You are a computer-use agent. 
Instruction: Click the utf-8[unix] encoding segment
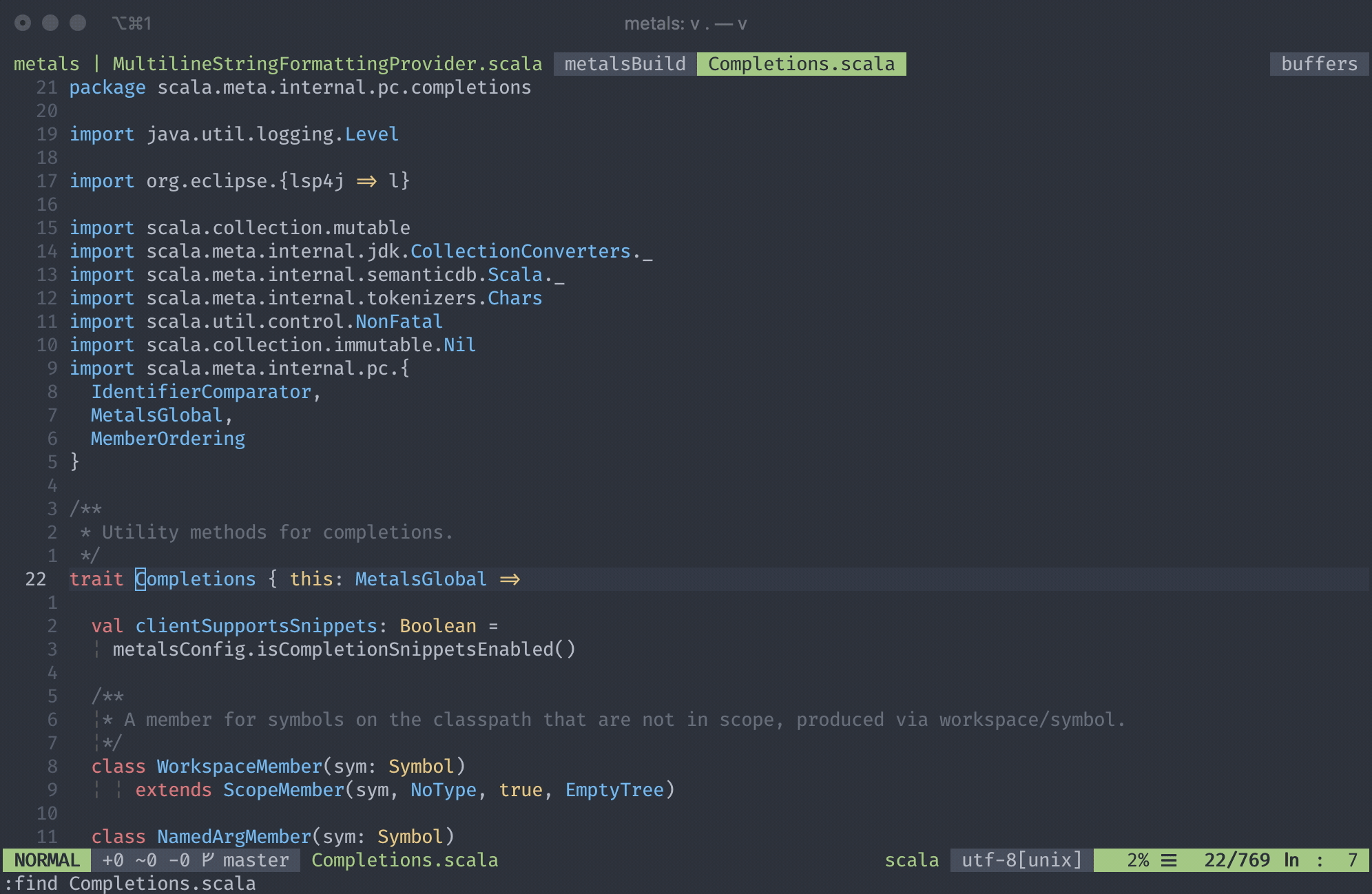pos(1021,860)
